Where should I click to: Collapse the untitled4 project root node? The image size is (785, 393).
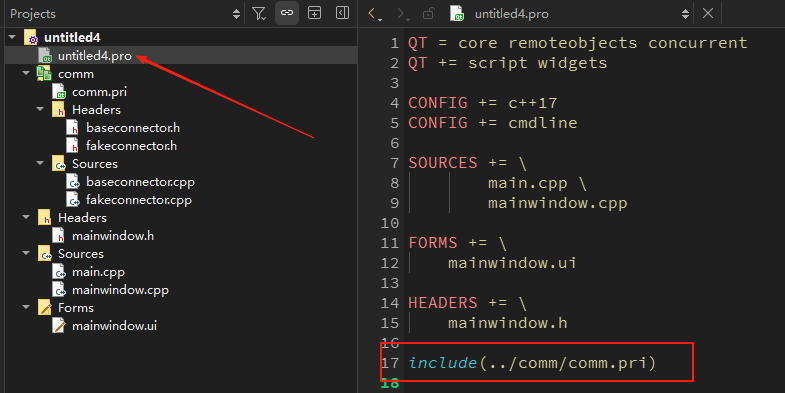pos(13,37)
